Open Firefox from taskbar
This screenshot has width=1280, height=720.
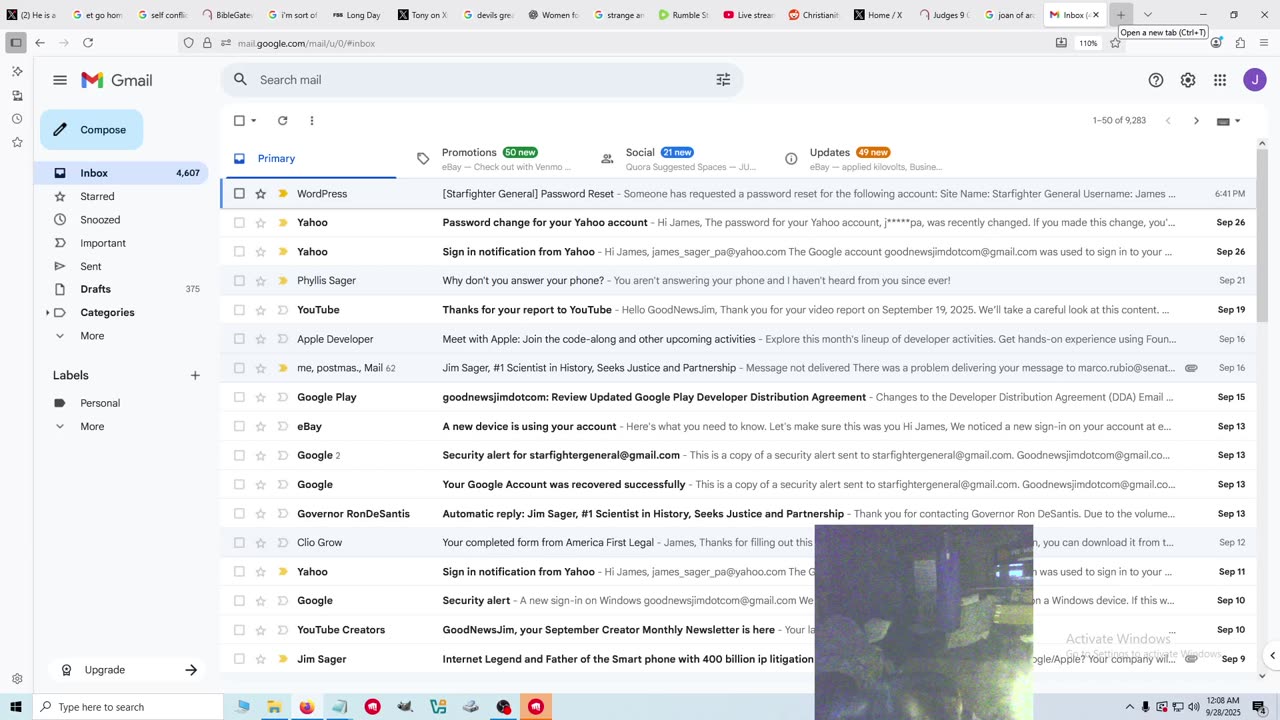(x=306, y=707)
